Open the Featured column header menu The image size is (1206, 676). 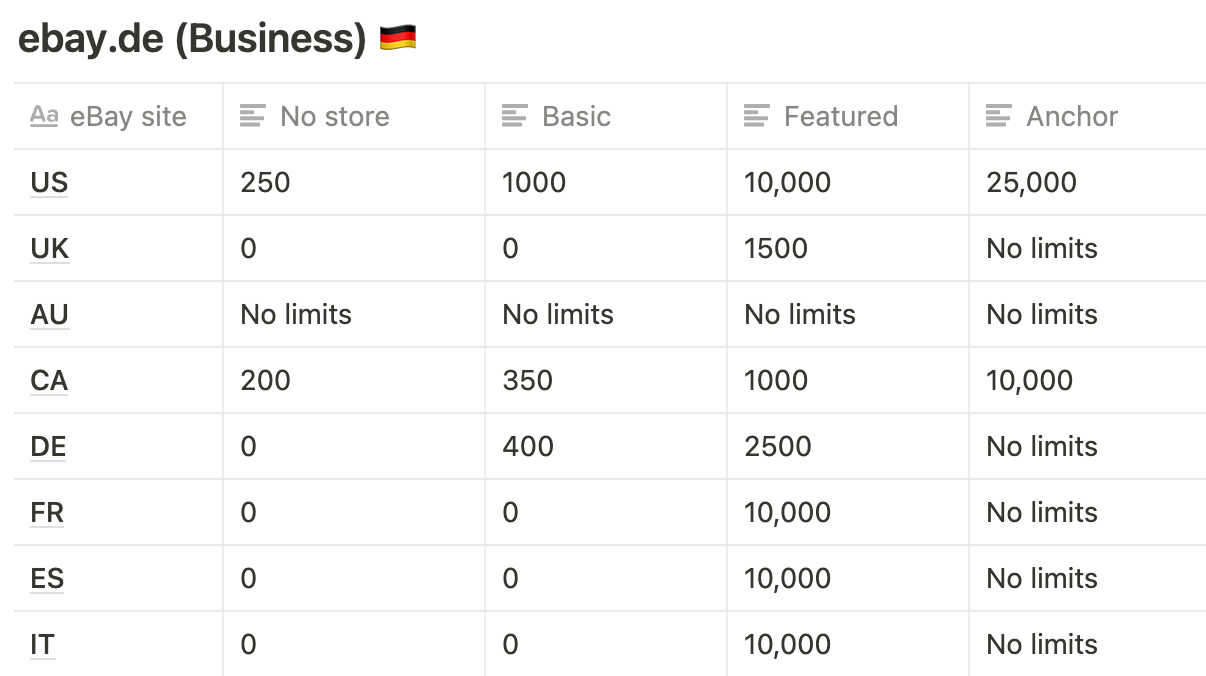click(x=848, y=116)
